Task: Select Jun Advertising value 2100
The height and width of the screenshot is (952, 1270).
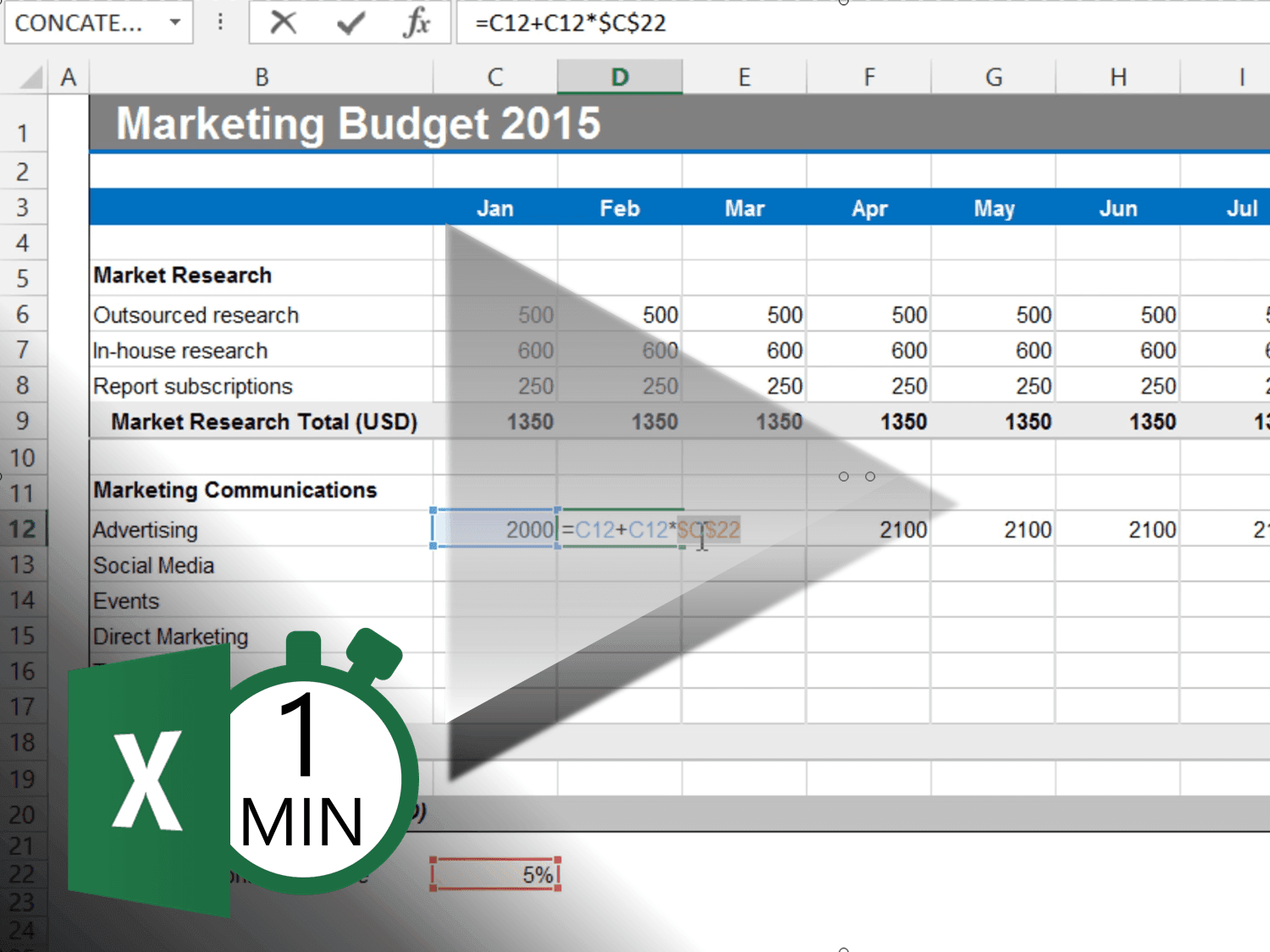Action: (x=1118, y=530)
